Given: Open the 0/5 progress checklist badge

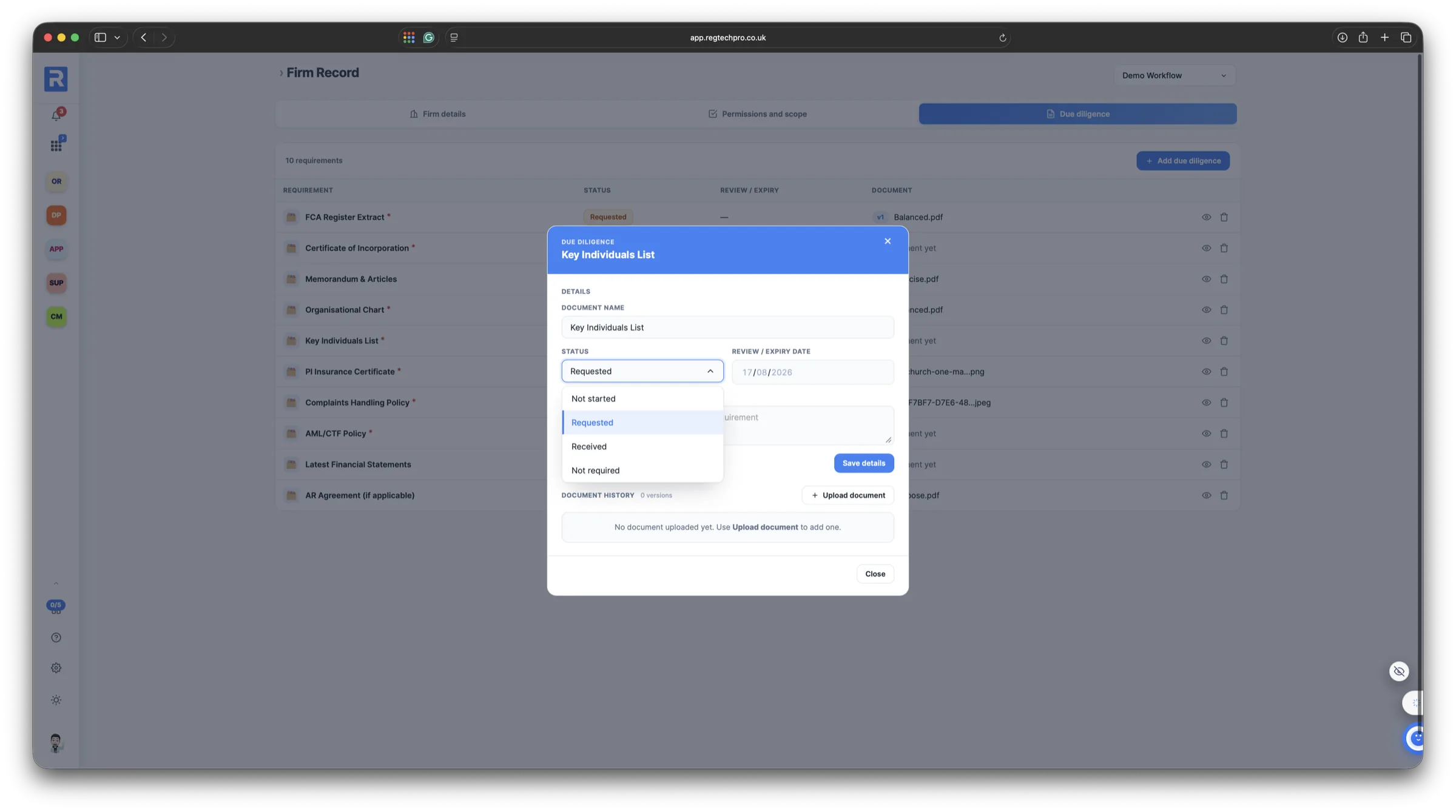Looking at the screenshot, I should click(56, 606).
